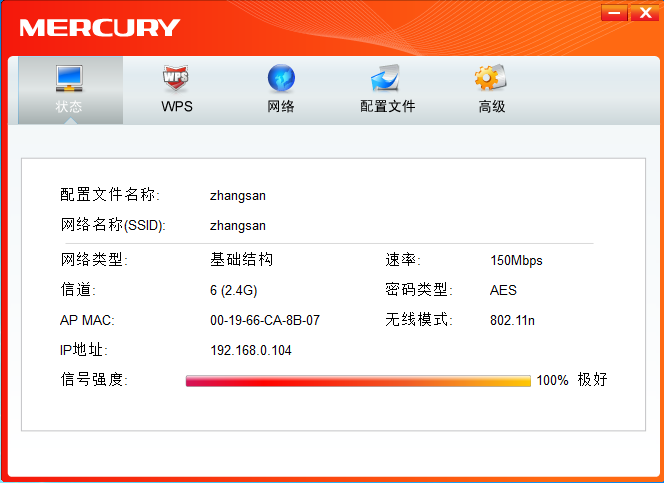Click the status monitor icon
Screen dimensions: 664x483
click(69, 78)
